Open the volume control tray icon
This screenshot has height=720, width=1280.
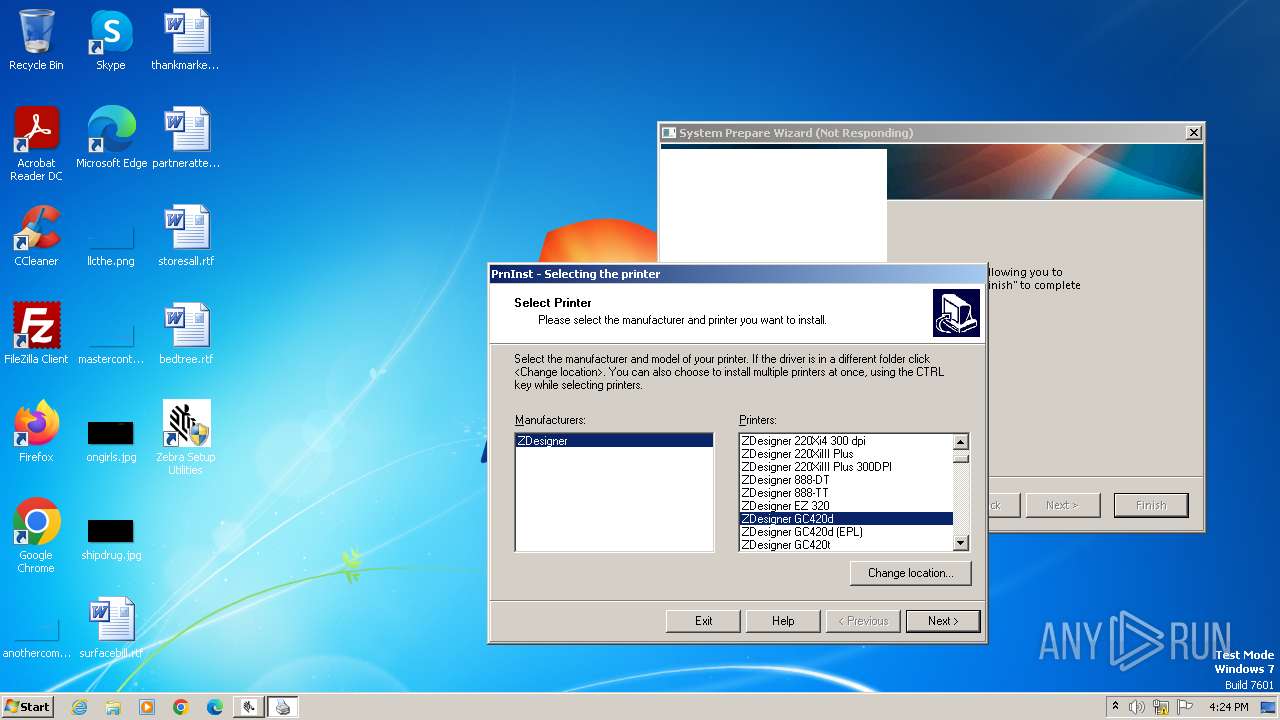tap(1136, 707)
